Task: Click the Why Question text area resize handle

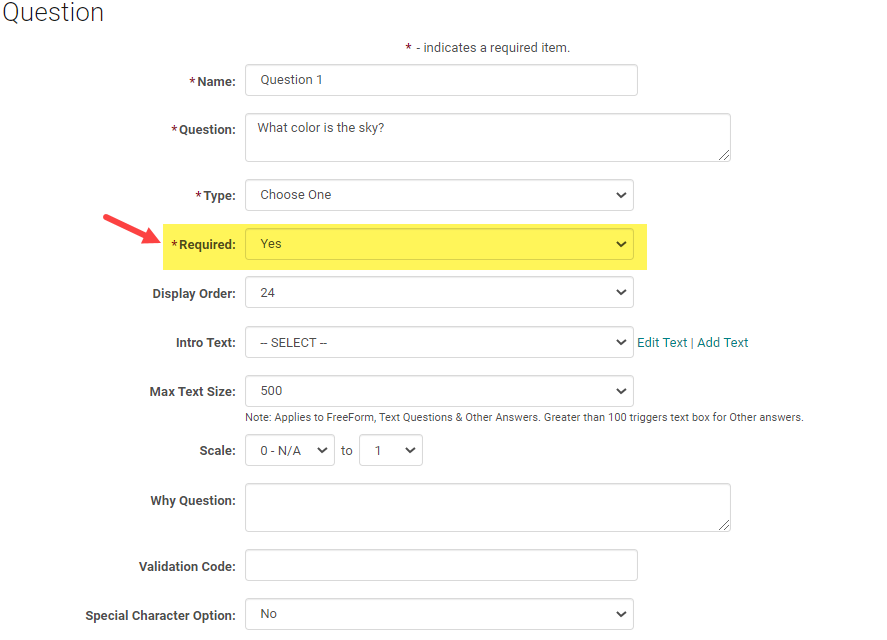Action: (x=724, y=525)
